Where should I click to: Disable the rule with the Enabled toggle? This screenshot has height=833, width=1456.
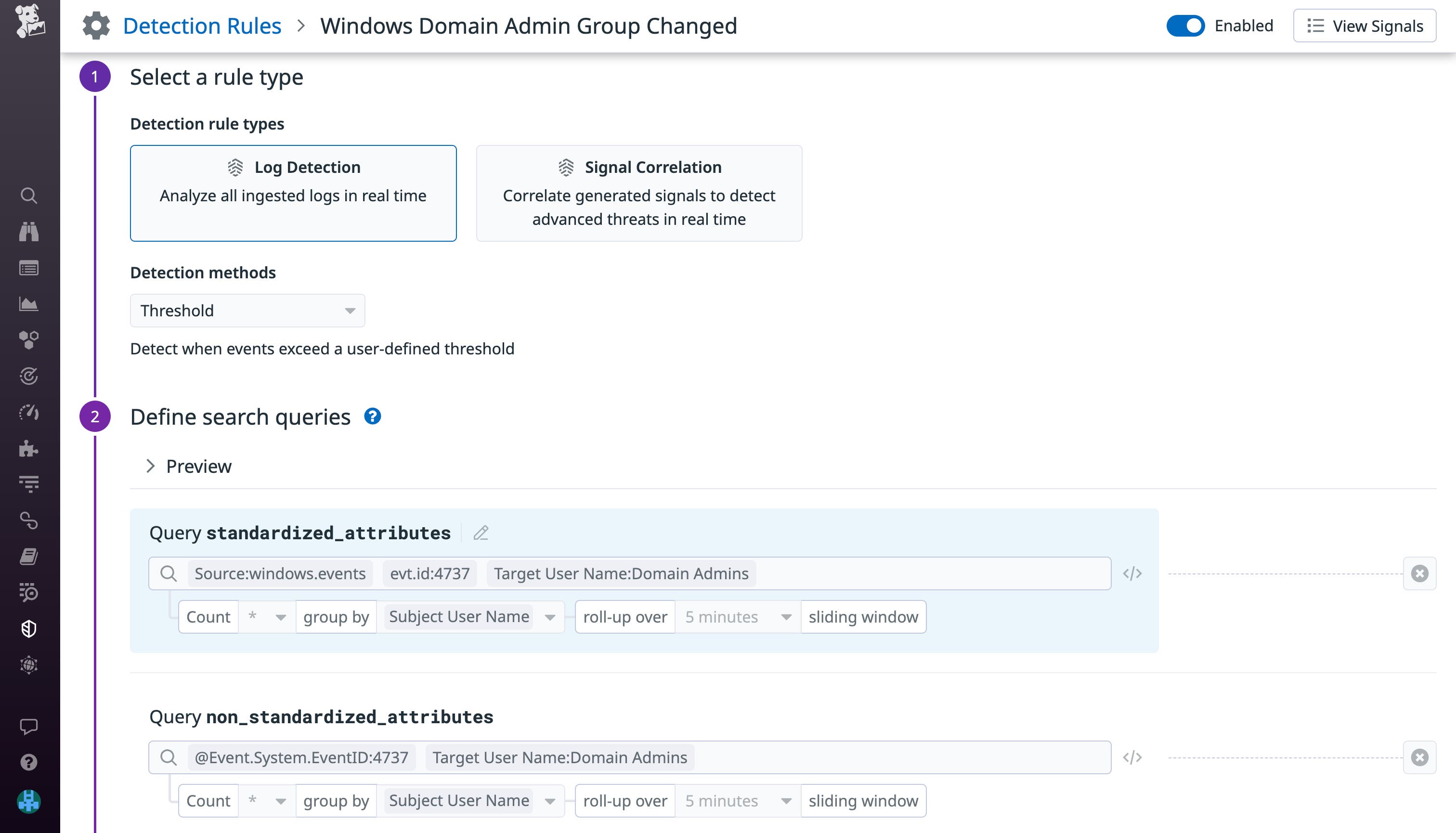pyautogui.click(x=1186, y=25)
